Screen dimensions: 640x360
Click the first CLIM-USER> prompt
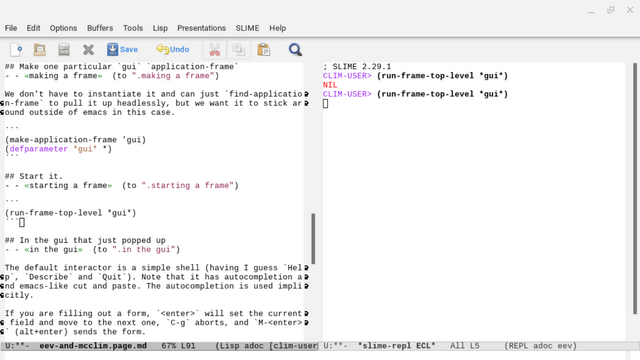pyautogui.click(x=347, y=76)
